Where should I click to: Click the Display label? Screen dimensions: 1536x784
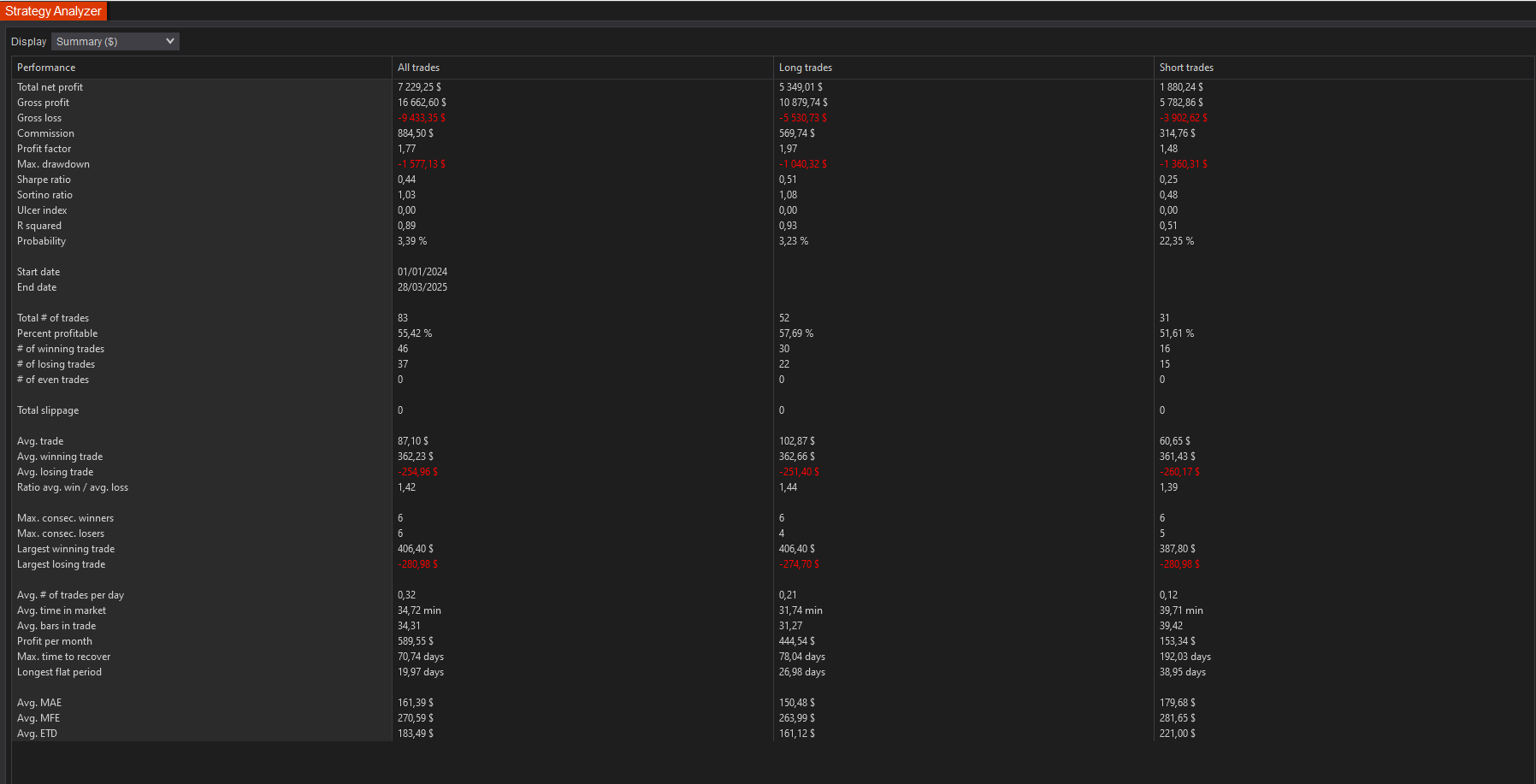28,42
